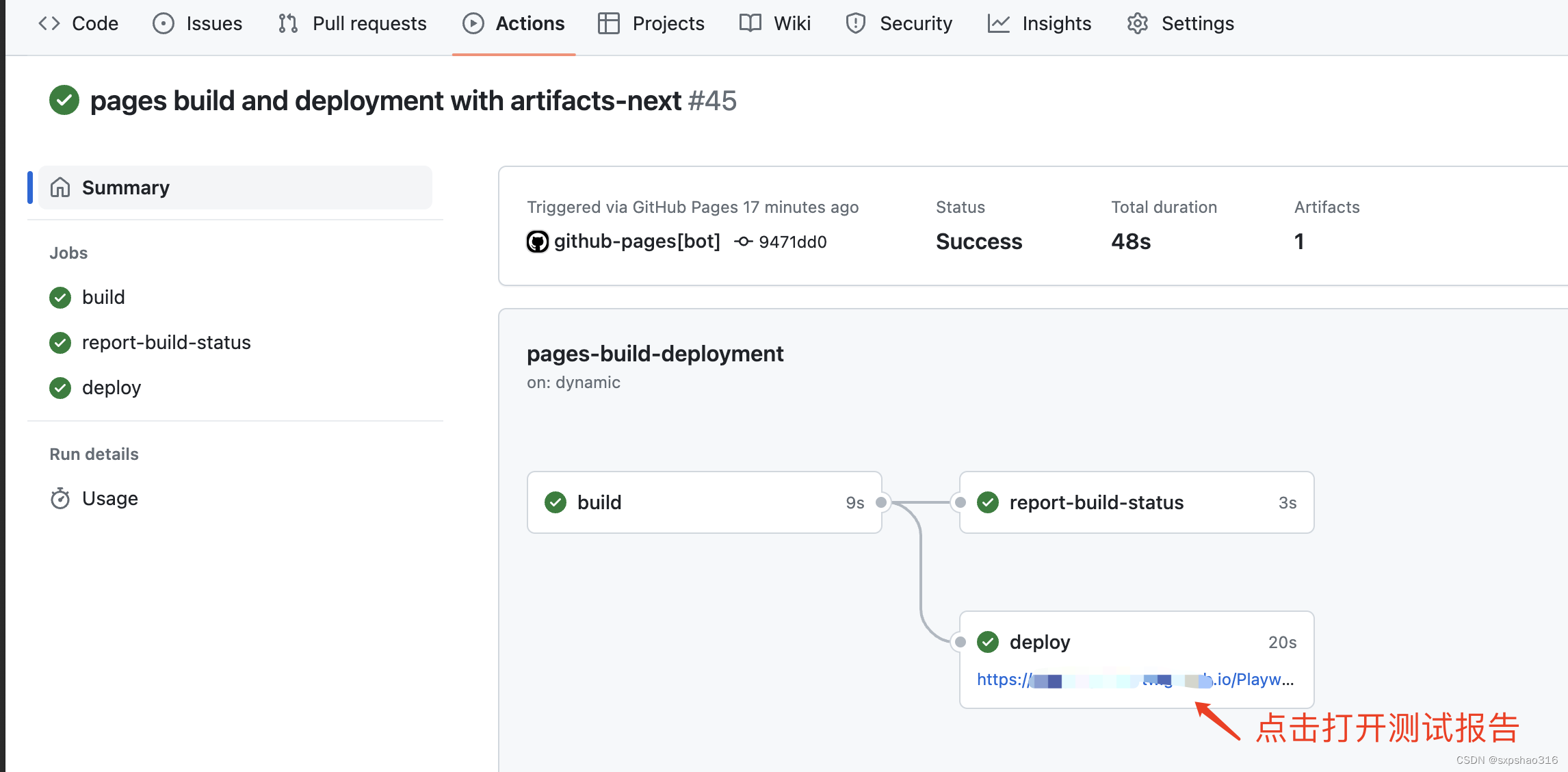This screenshot has height=772, width=1568.
Task: Click the '20s' deploy duration
Action: 1283,642
